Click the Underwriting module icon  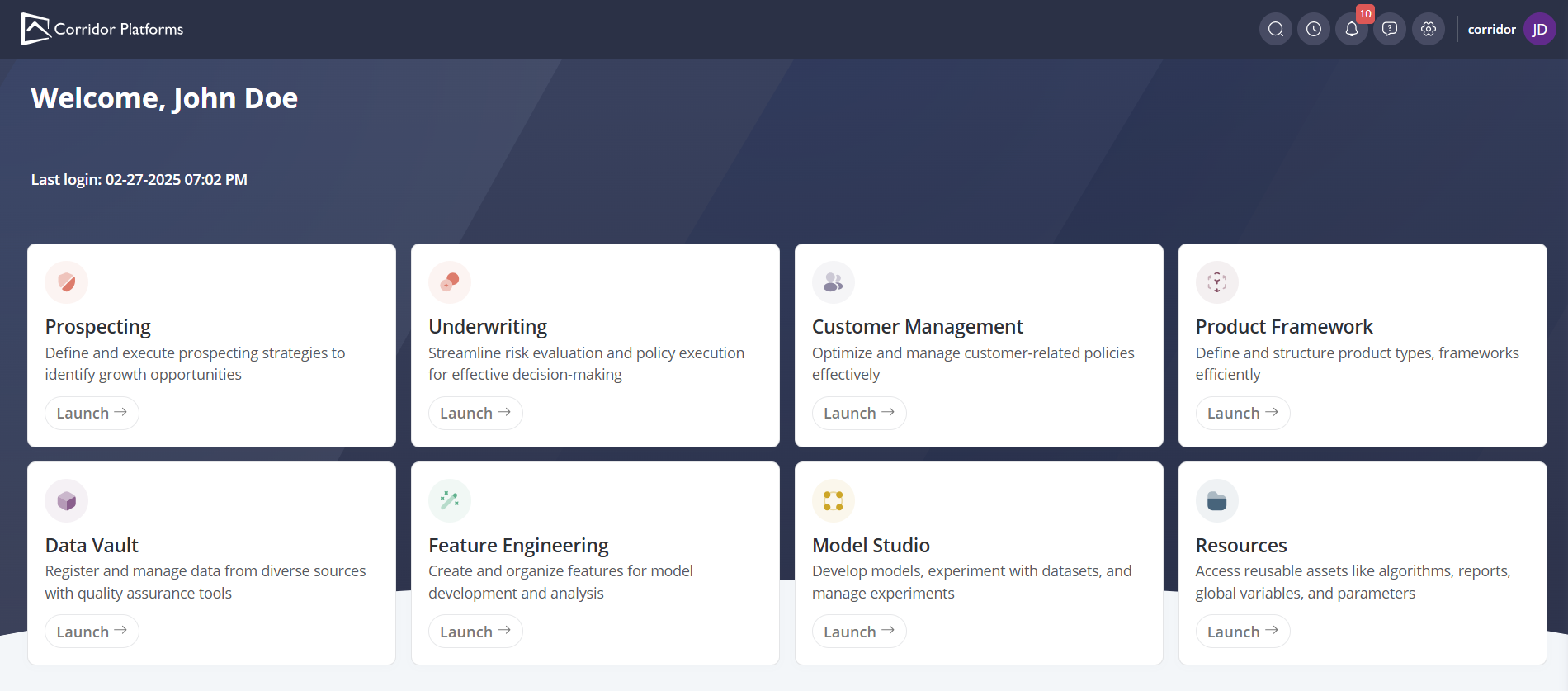pyautogui.click(x=450, y=282)
